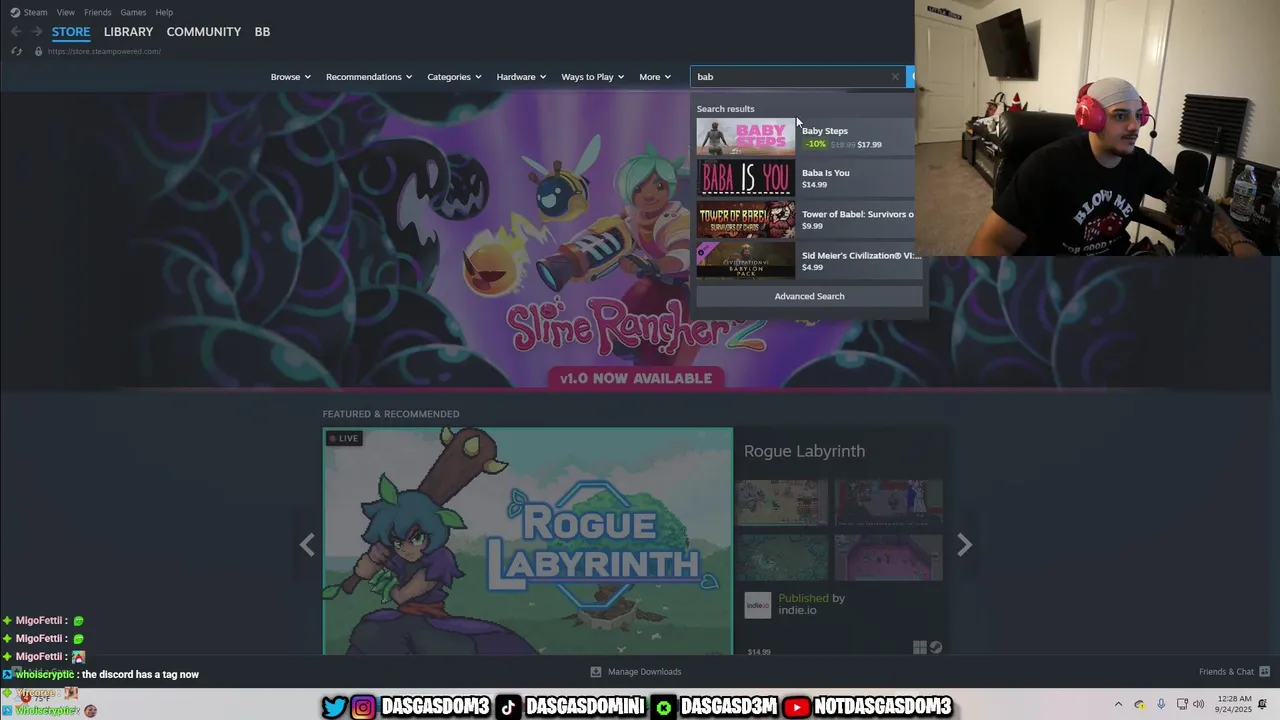This screenshot has width=1280, height=720.
Task: Switch to the STORE tab
Action: [x=71, y=32]
